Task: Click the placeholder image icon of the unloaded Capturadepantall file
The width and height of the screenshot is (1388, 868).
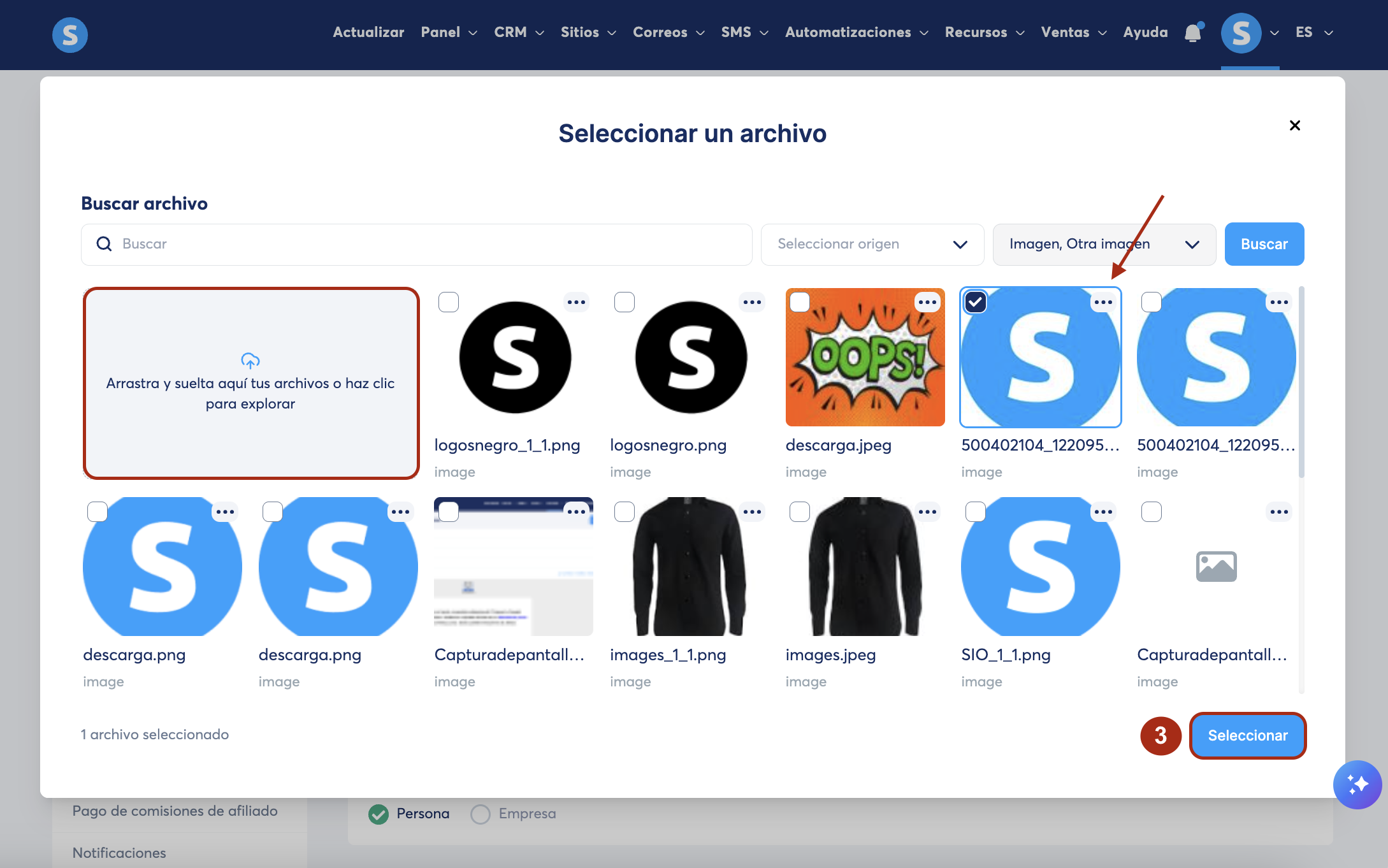Action: (x=1217, y=567)
